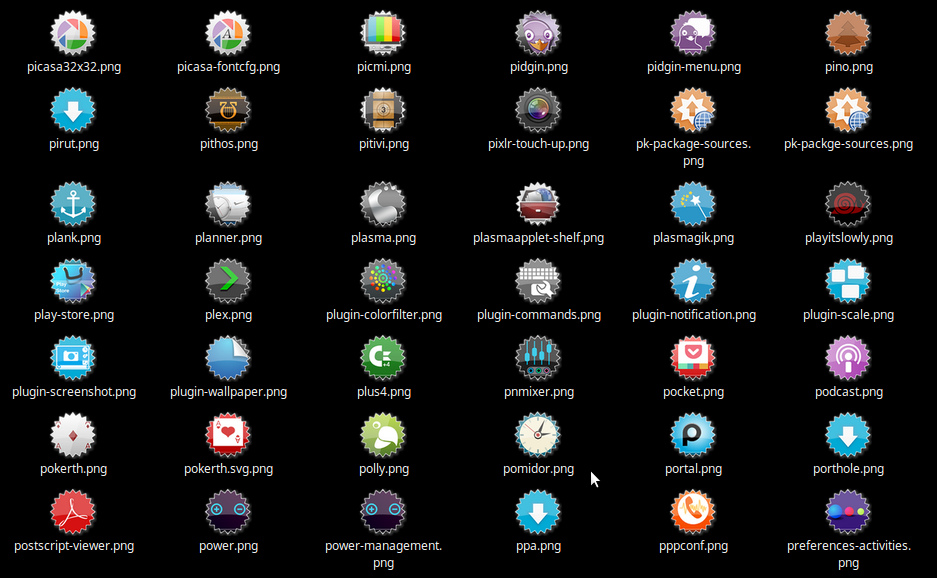Click the plugin-scale.png windows icon

pyautogui.click(x=848, y=282)
